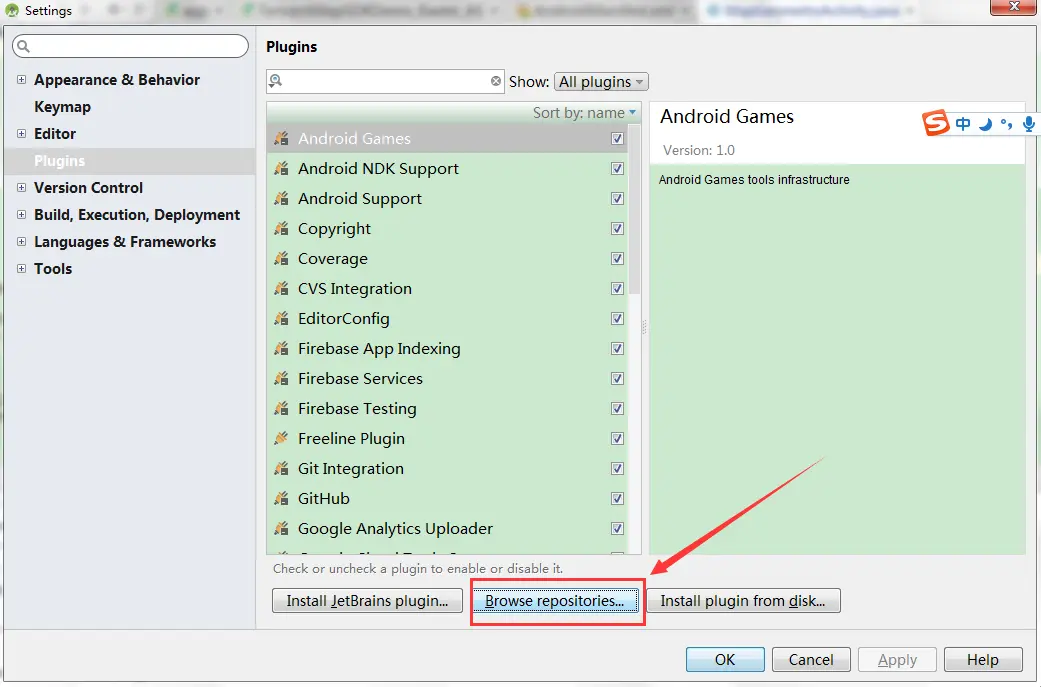The height and width of the screenshot is (687, 1041).
Task: Uncheck the Firebase Services checkbox
Action: click(x=617, y=378)
